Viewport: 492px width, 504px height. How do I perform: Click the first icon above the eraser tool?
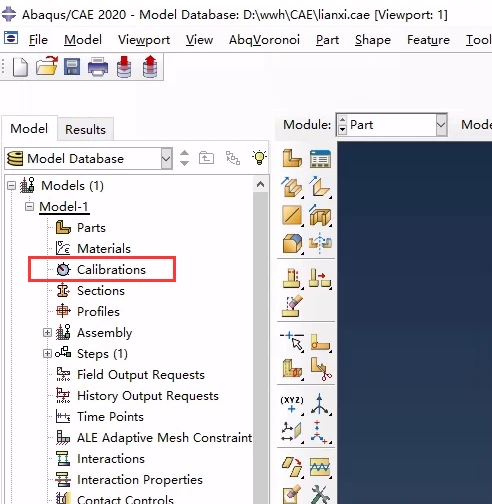point(292,278)
